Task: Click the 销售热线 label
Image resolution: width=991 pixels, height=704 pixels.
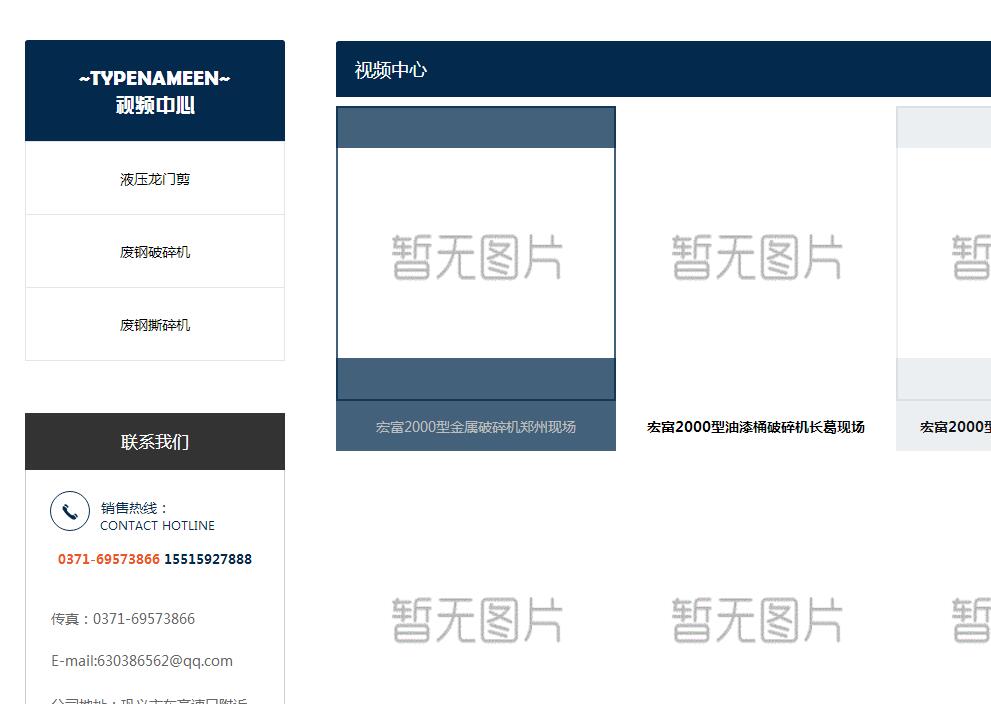Action: tap(134, 508)
